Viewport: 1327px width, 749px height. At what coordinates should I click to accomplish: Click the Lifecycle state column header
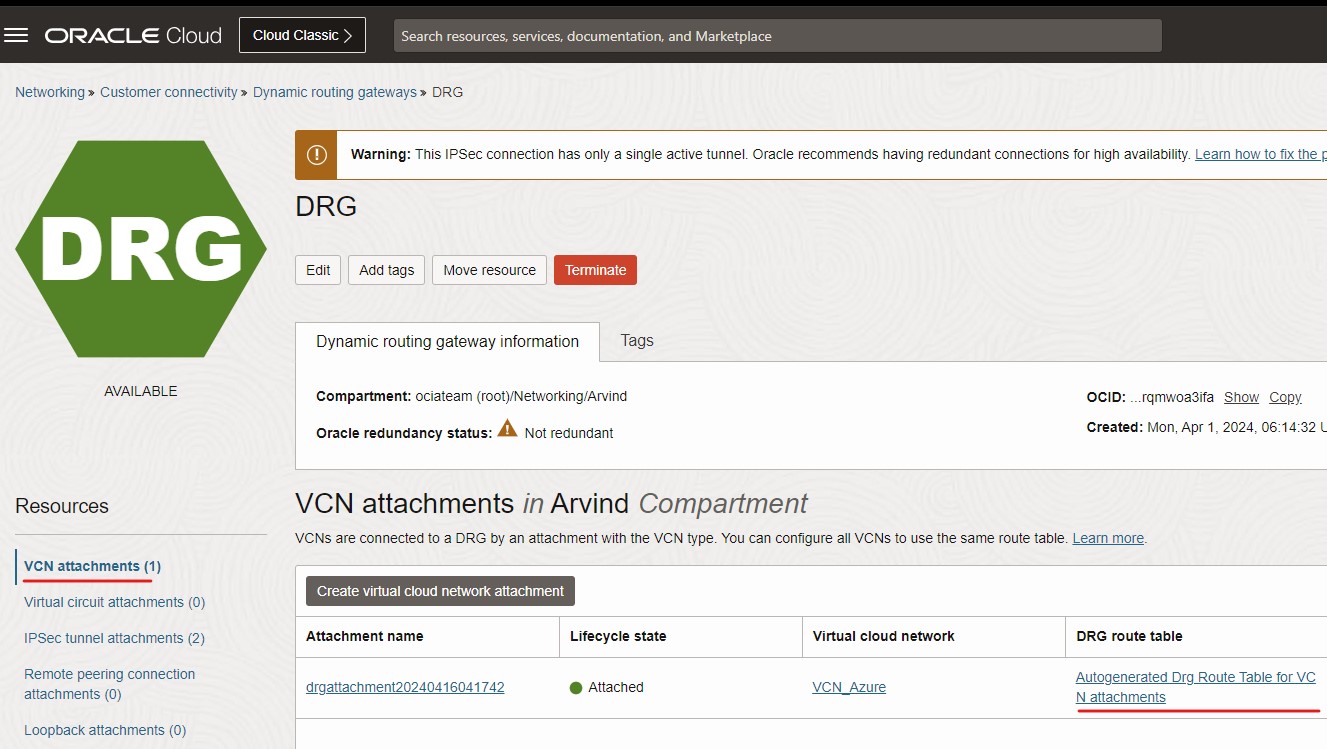click(x=618, y=636)
